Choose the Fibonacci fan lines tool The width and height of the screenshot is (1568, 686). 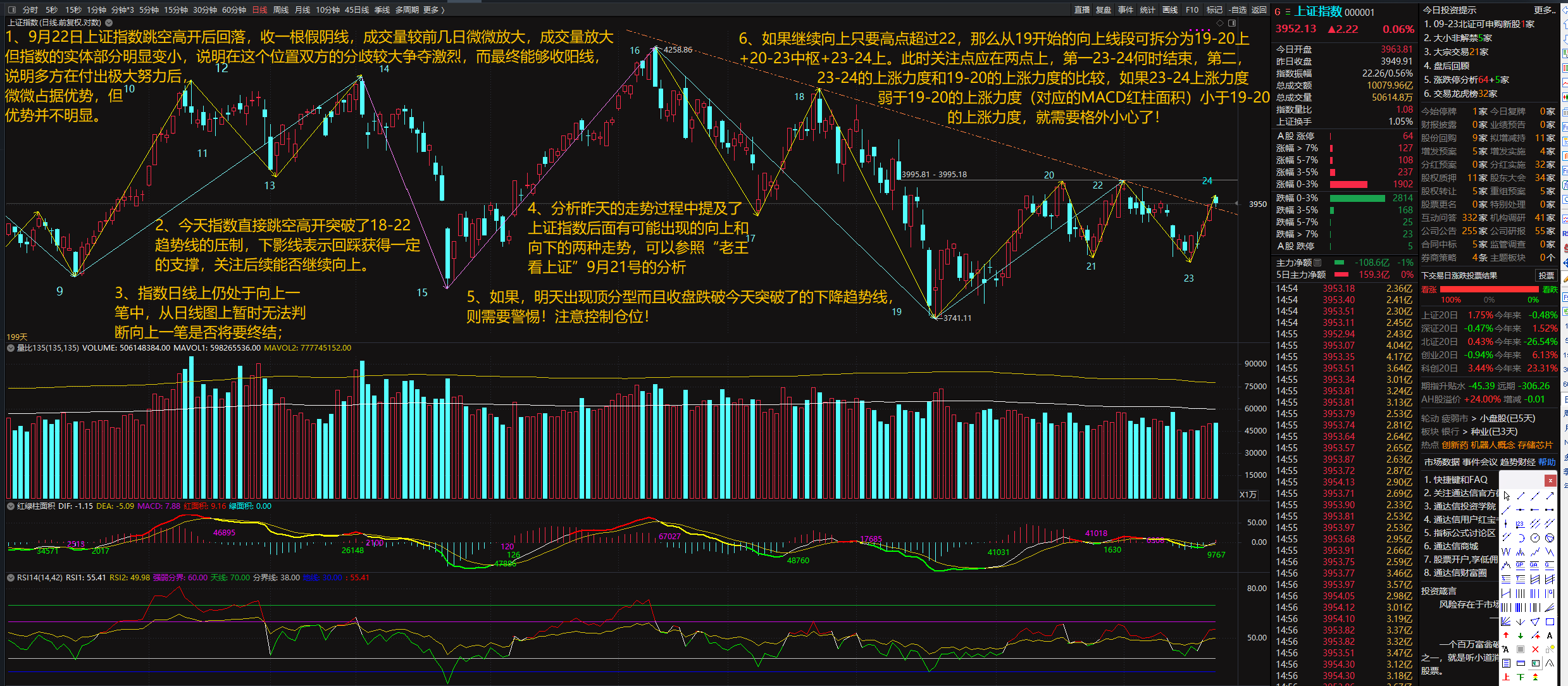click(x=1550, y=608)
